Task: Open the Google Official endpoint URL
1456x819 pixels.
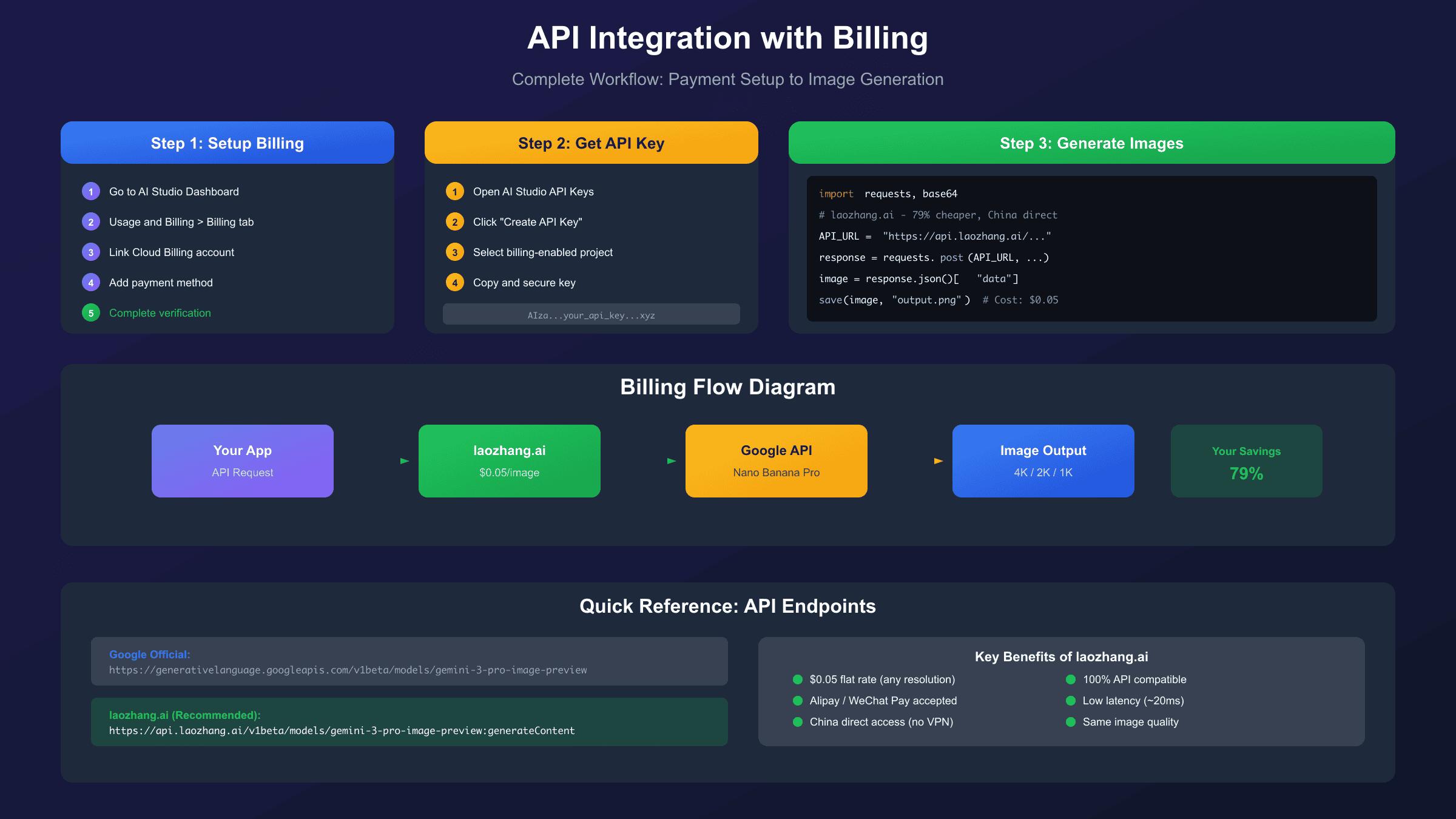Action: (348, 670)
